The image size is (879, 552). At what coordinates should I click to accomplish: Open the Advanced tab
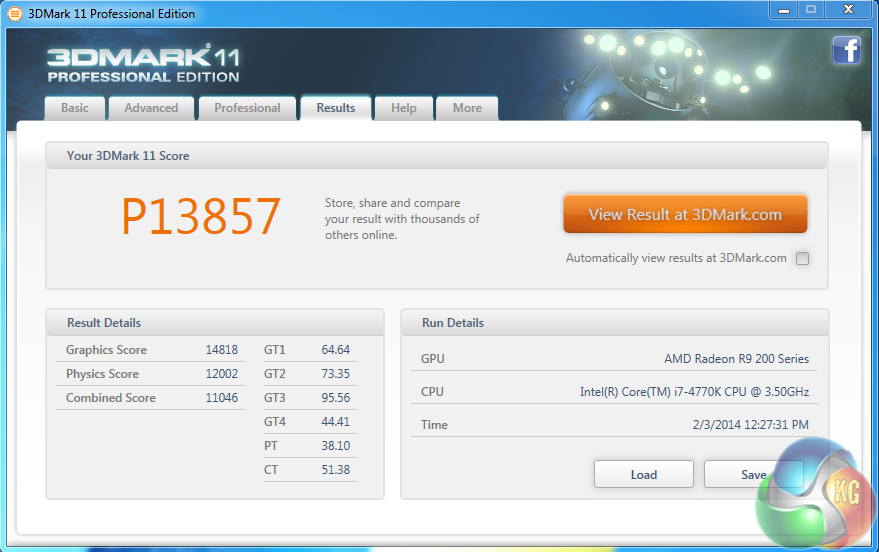[151, 108]
